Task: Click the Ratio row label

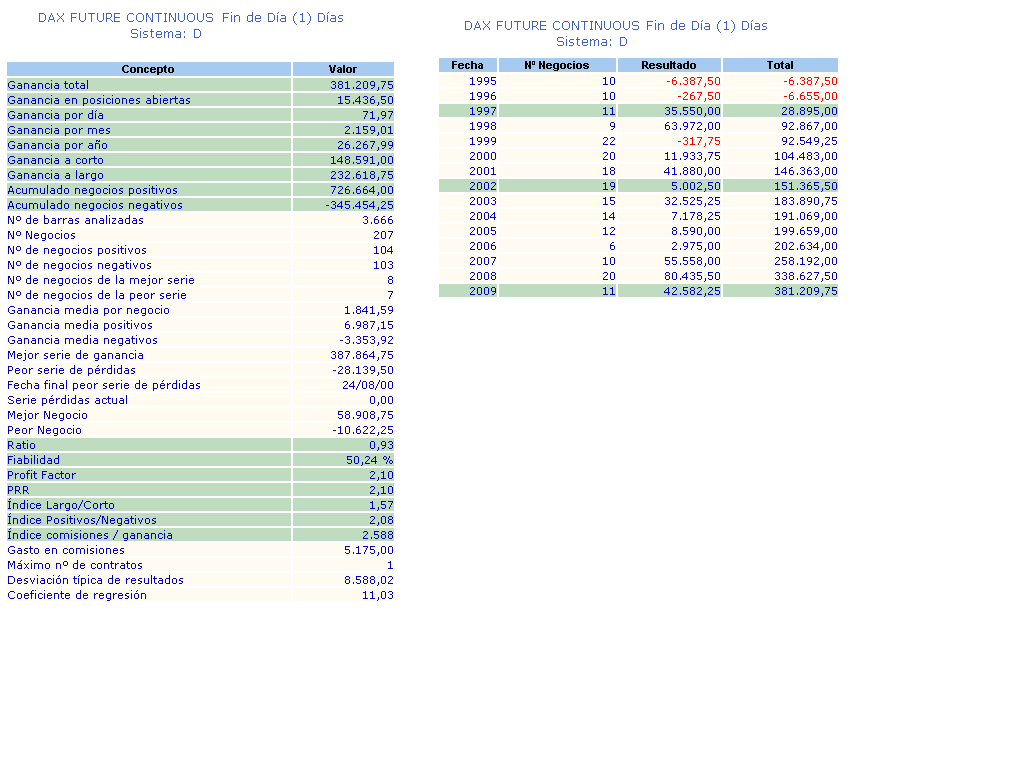Action: pyautogui.click(x=22, y=445)
